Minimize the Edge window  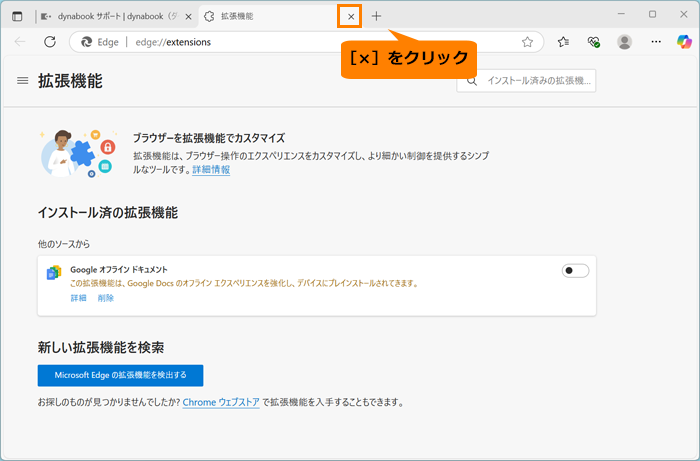621,14
